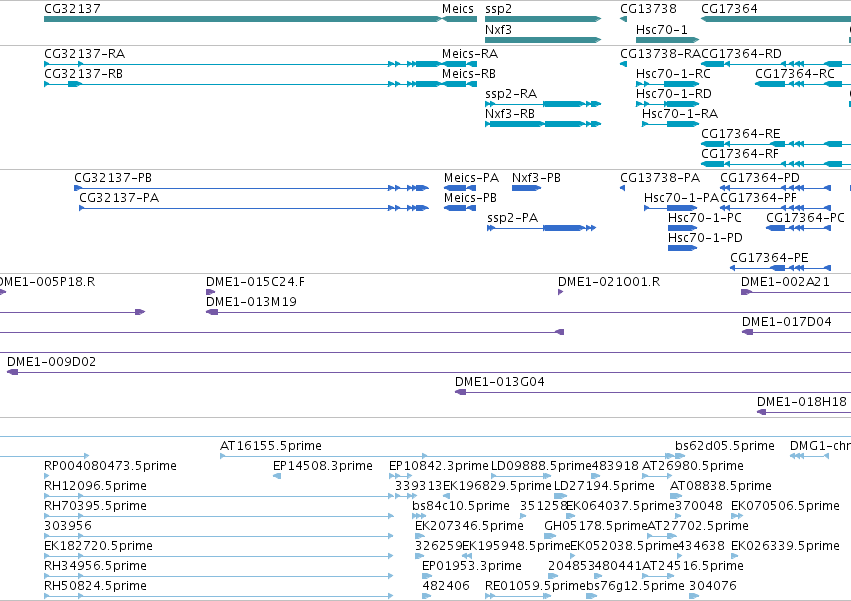Screen dimensions: 851x601
Task: Select the CG32137 gene feature label
Action: 72,9
